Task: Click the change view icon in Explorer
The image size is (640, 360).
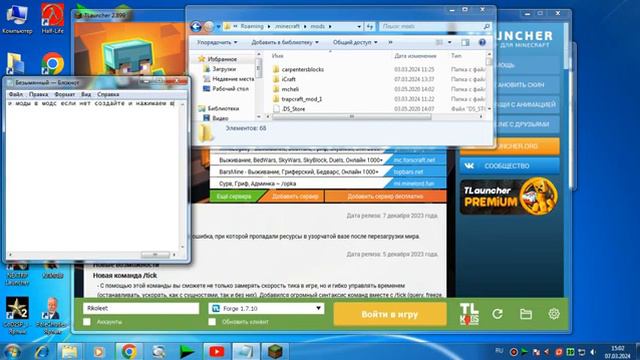Action: click(440, 42)
